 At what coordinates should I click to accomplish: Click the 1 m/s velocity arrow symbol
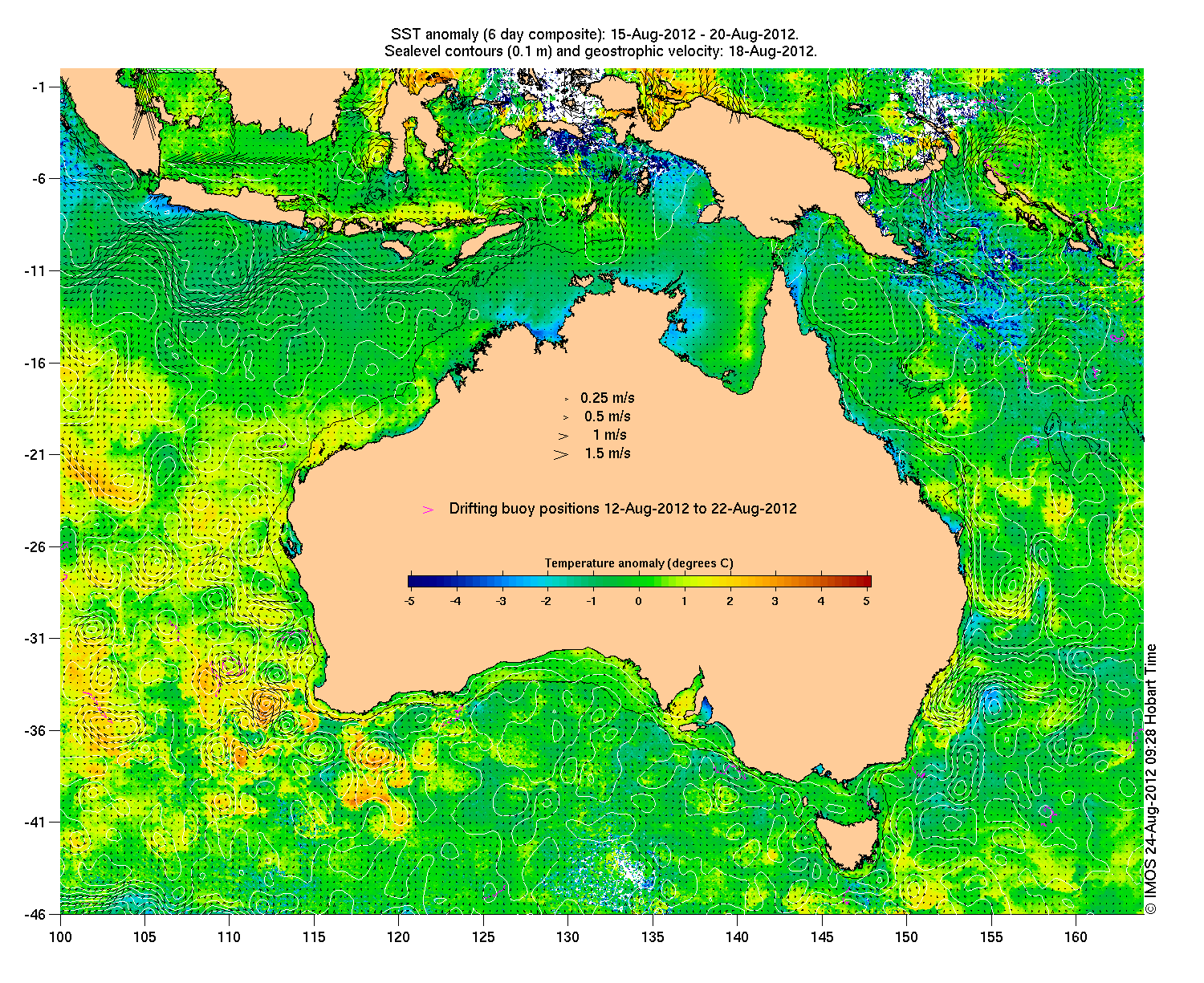pyautogui.click(x=563, y=436)
